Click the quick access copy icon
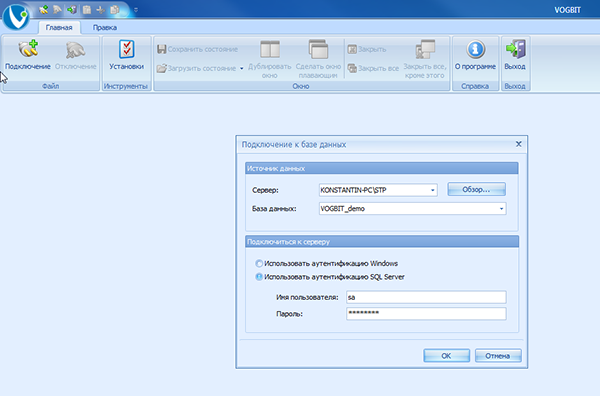 (114, 10)
